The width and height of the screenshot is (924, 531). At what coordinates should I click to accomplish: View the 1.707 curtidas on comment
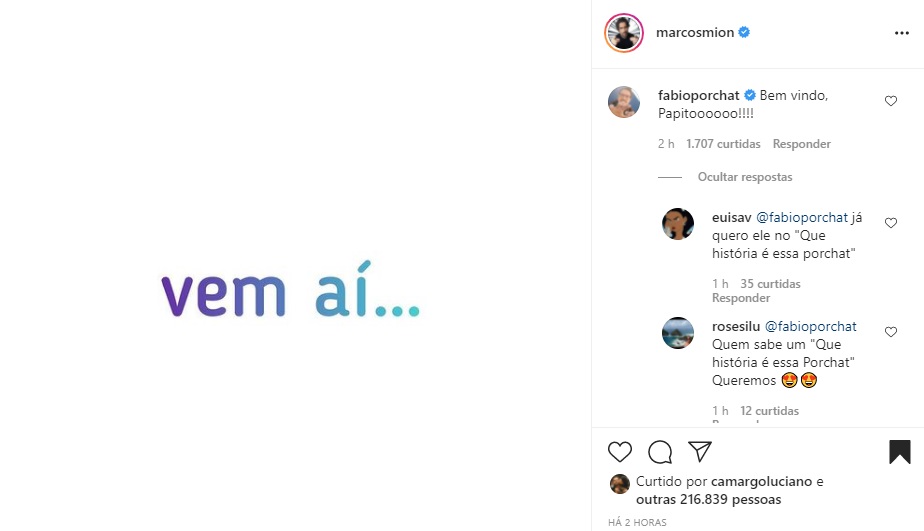tap(723, 144)
